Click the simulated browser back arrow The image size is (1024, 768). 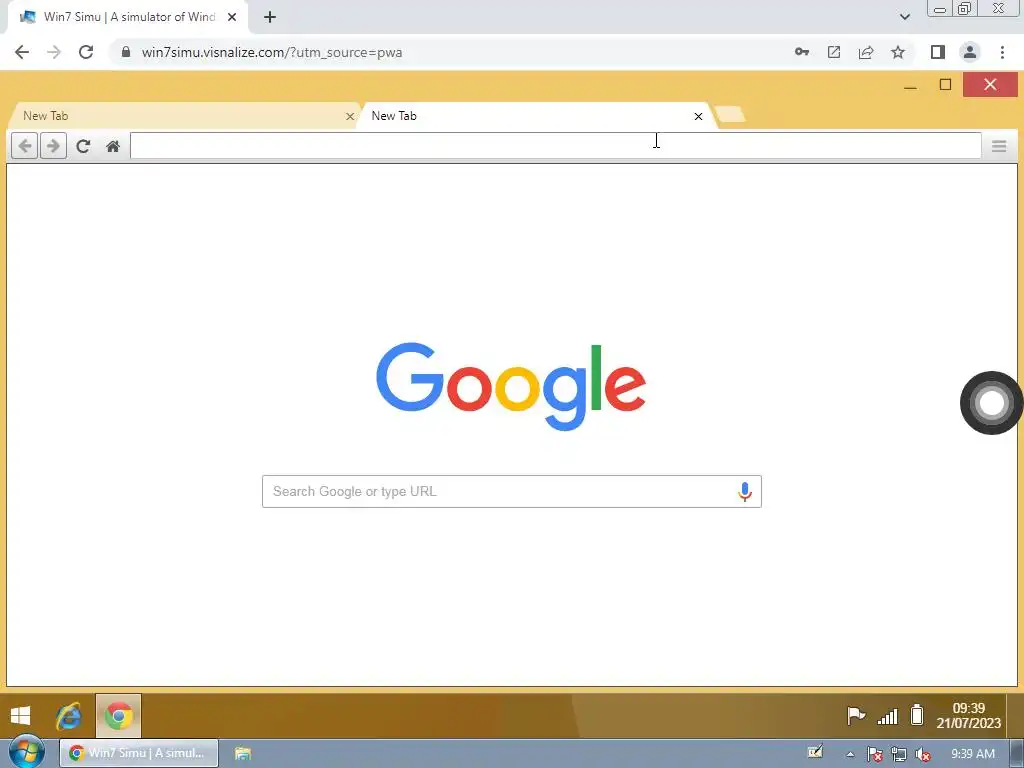point(25,146)
